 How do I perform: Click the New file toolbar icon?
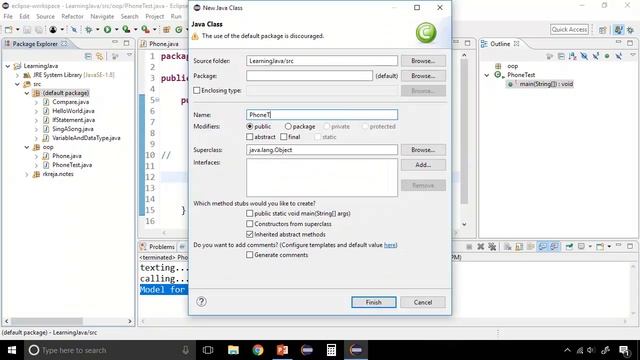coord(8,29)
